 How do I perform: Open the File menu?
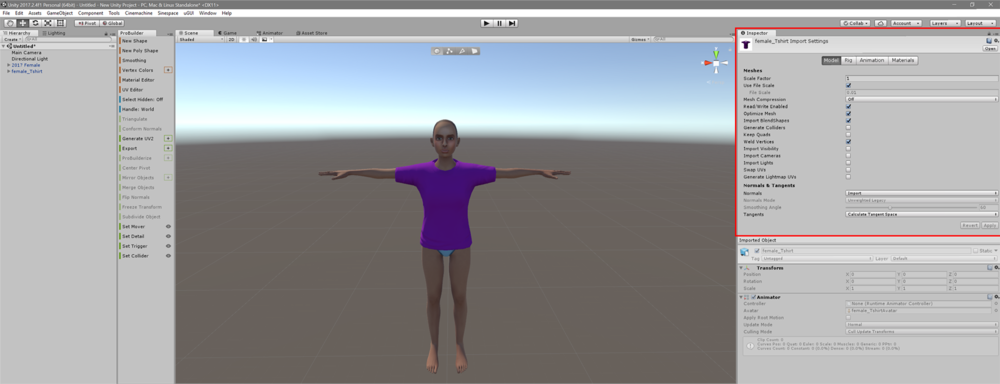point(6,13)
